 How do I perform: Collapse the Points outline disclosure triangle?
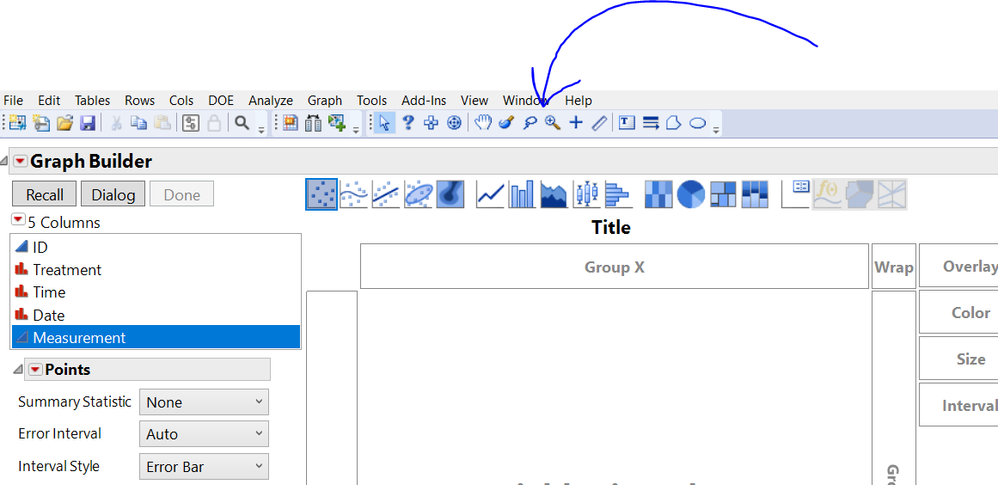pyautogui.click(x=17, y=370)
